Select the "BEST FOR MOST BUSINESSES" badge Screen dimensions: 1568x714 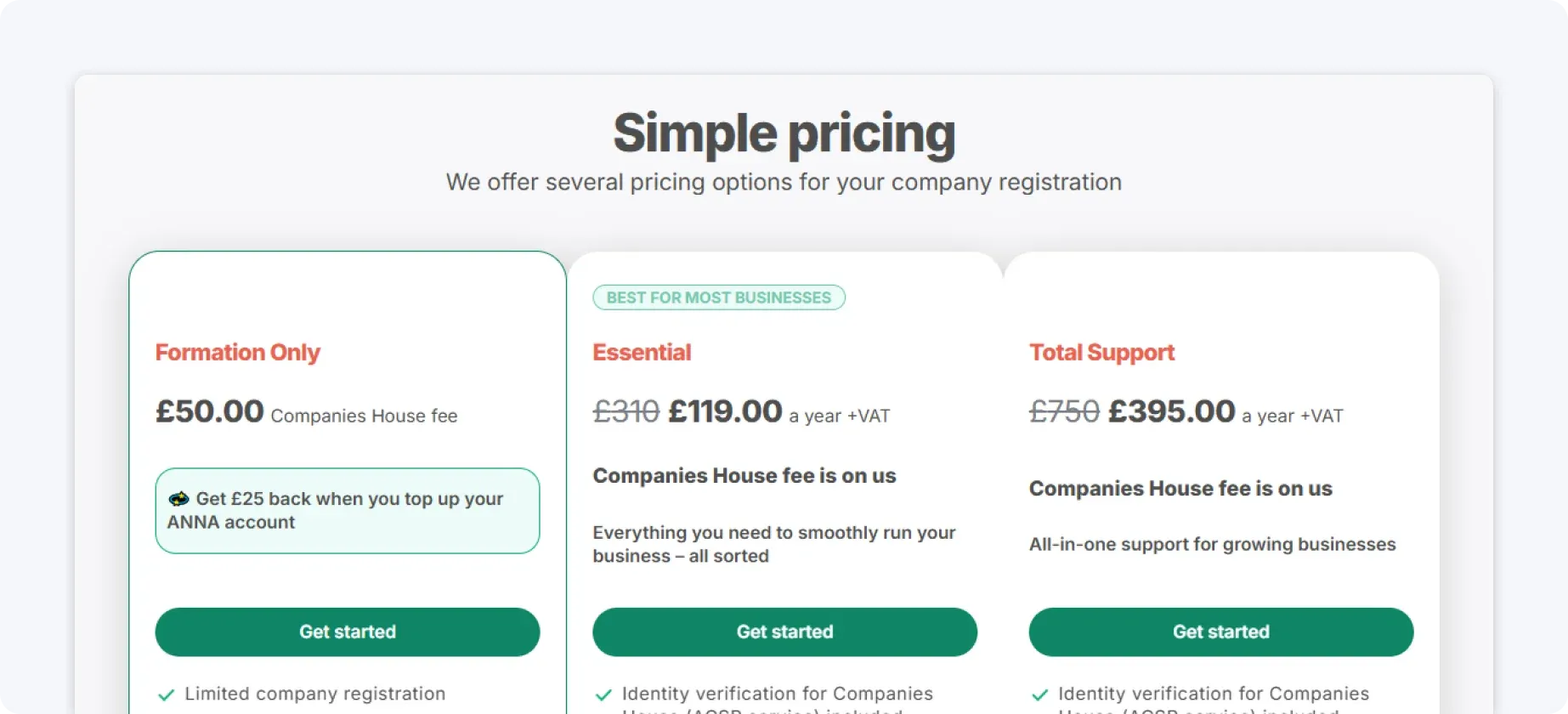coord(718,297)
